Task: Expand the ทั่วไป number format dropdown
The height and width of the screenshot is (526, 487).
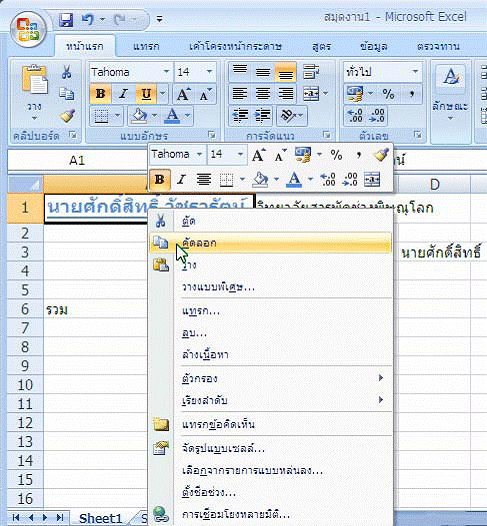Action: [x=415, y=71]
